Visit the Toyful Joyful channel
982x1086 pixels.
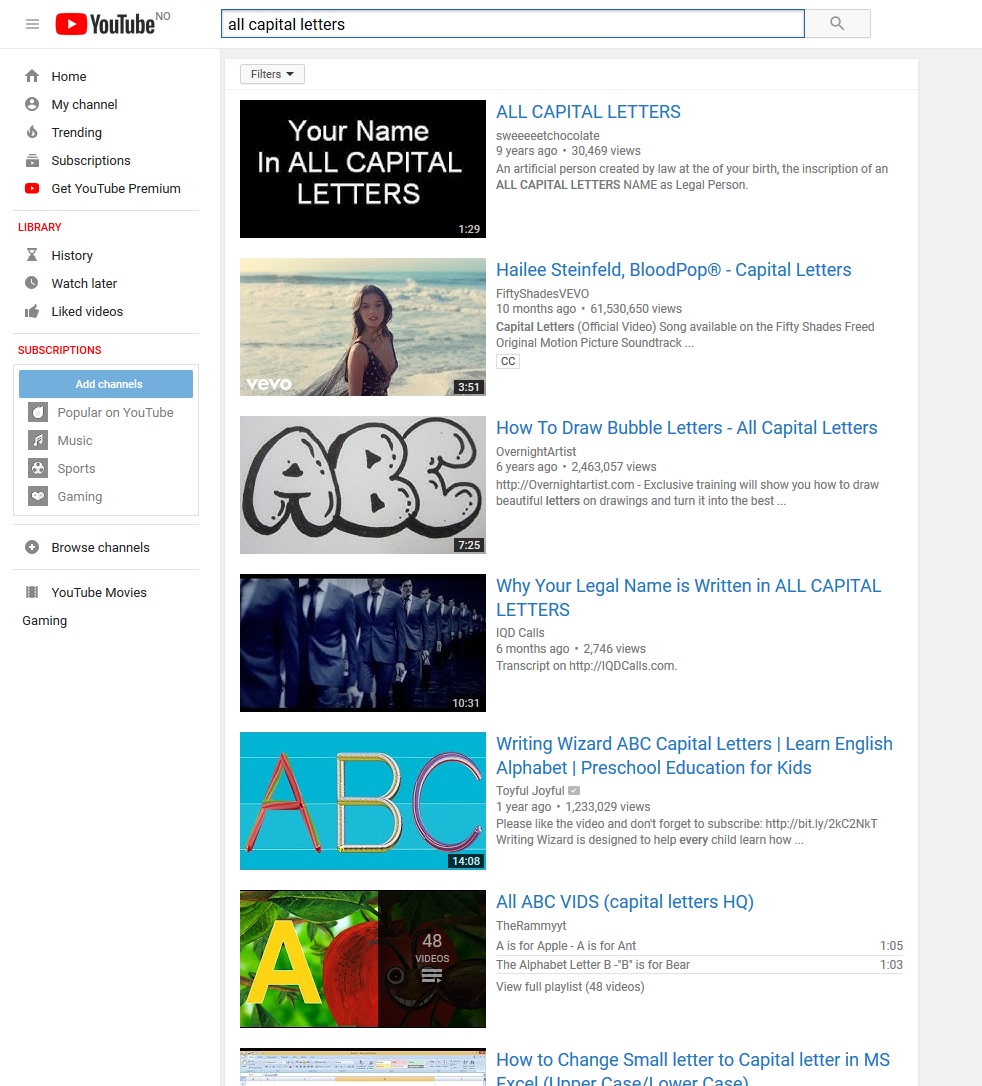[x=530, y=790]
